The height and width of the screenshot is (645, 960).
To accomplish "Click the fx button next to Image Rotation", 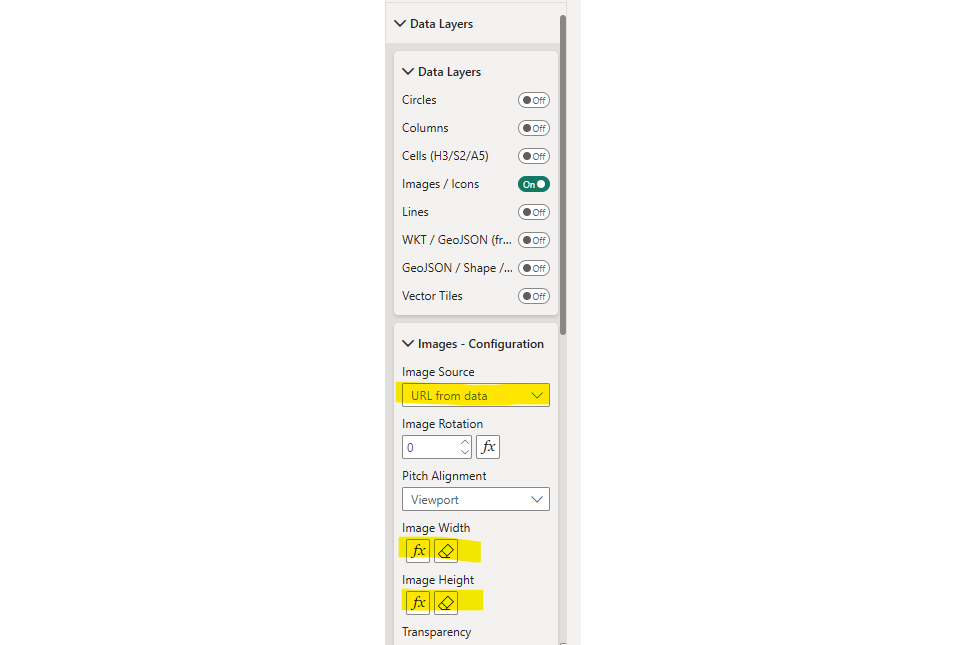I will [x=488, y=447].
